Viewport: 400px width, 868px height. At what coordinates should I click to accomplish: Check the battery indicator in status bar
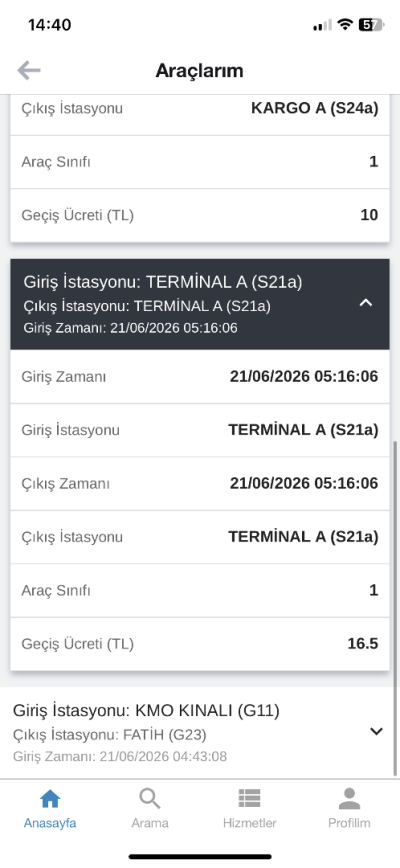[x=371, y=25]
